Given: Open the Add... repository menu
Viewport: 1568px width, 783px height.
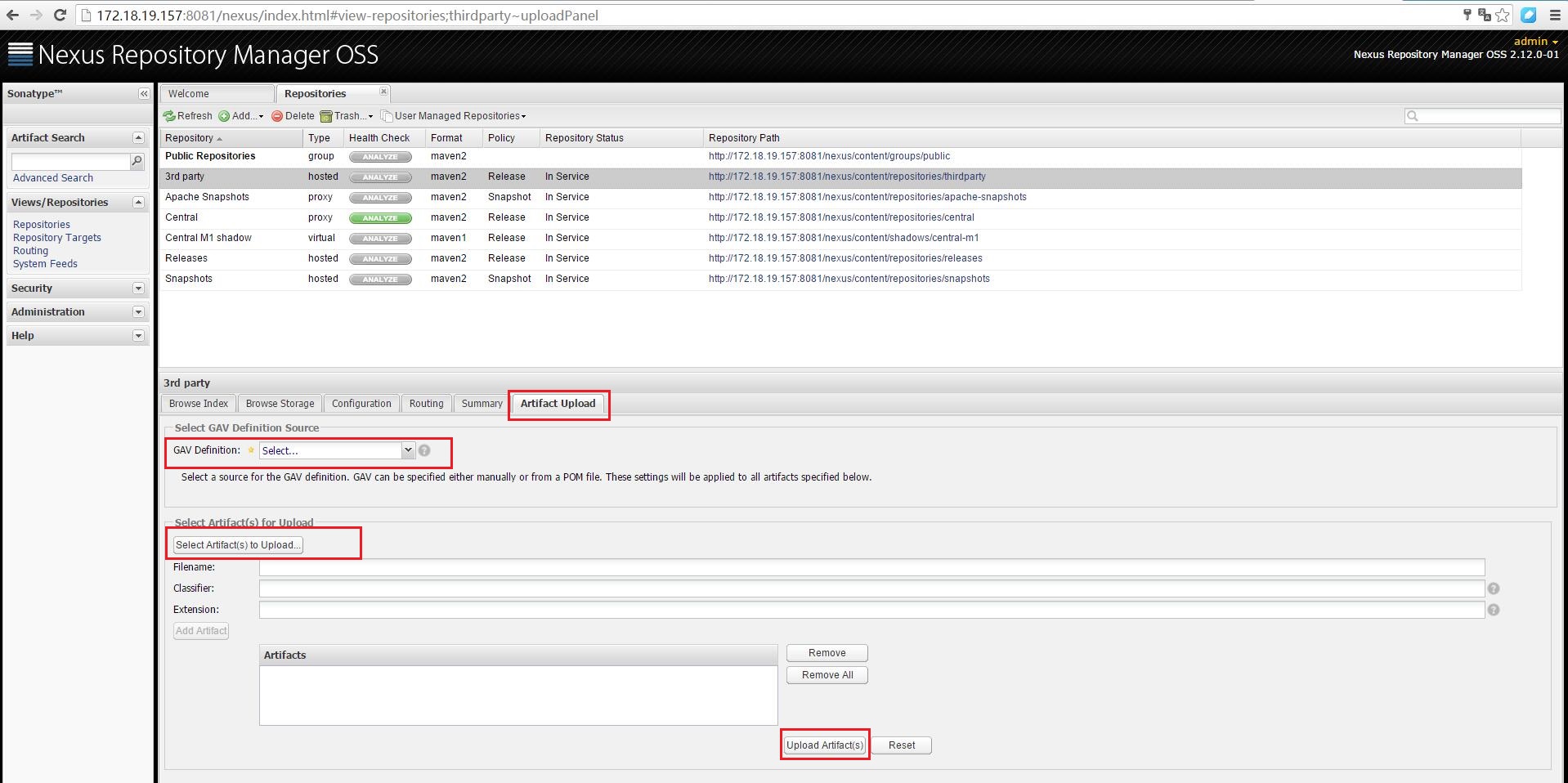Looking at the screenshot, I should [x=241, y=116].
